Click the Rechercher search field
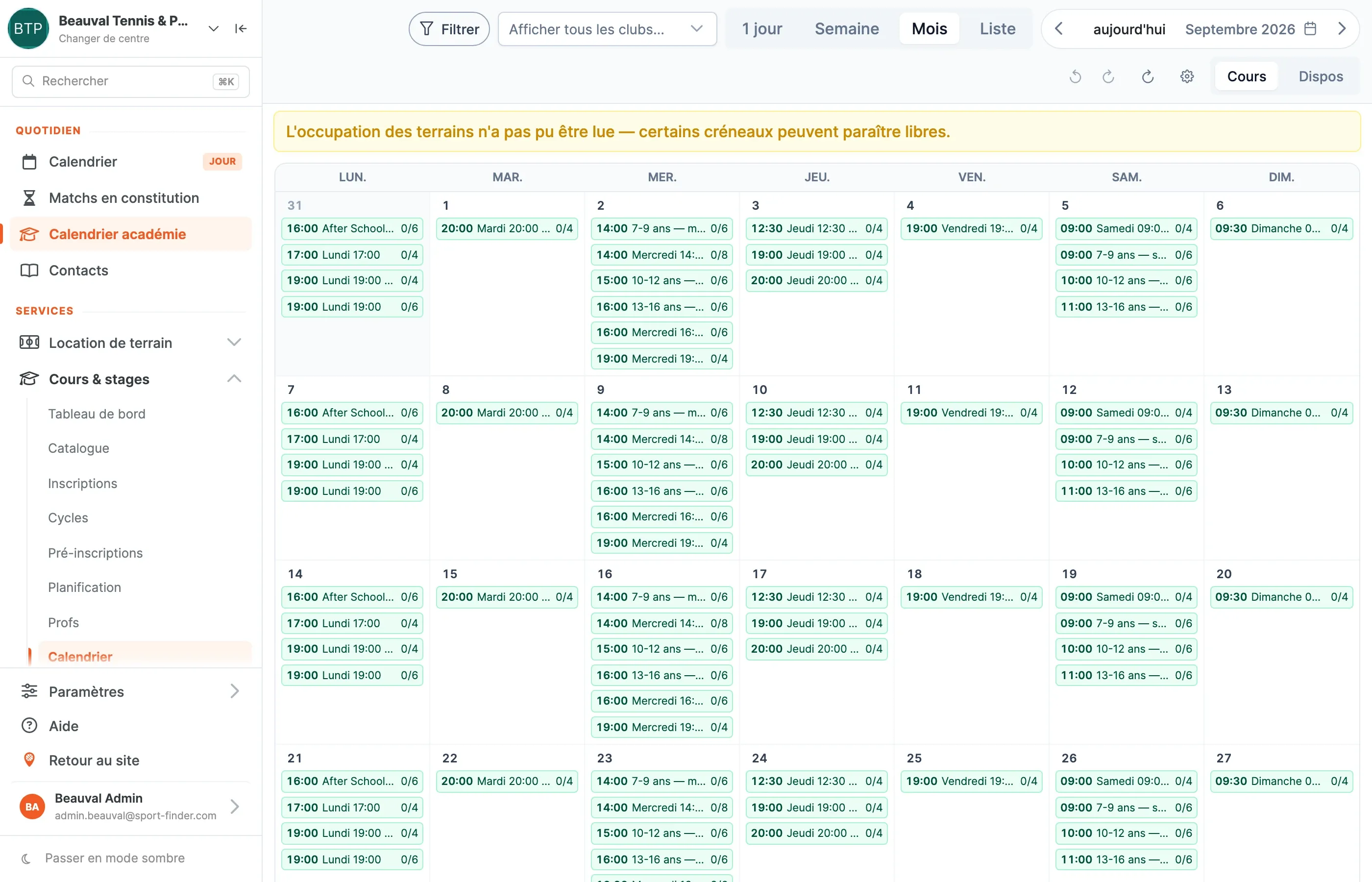 pyautogui.click(x=130, y=81)
